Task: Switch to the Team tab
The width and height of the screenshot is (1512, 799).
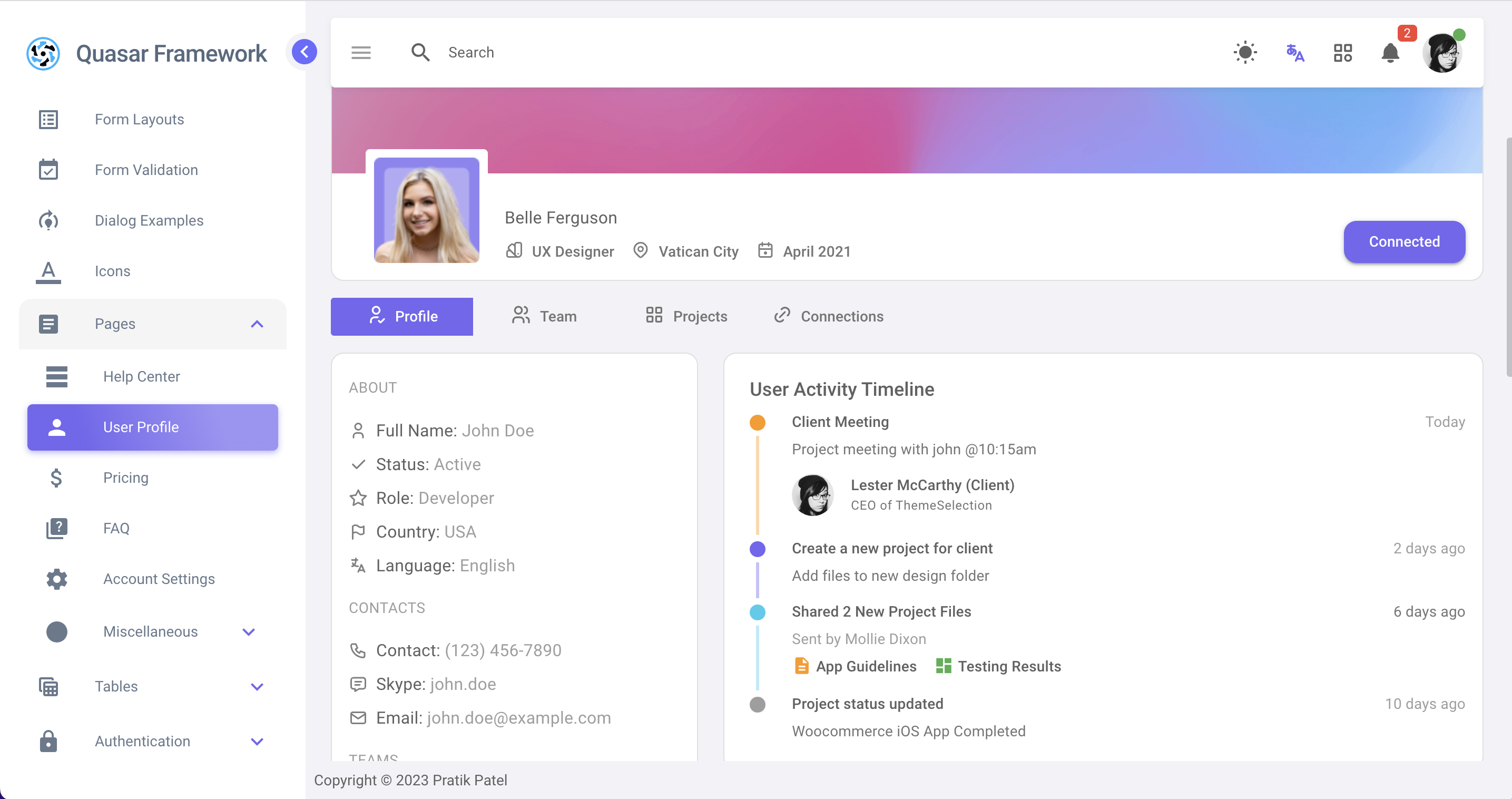Action: (544, 316)
